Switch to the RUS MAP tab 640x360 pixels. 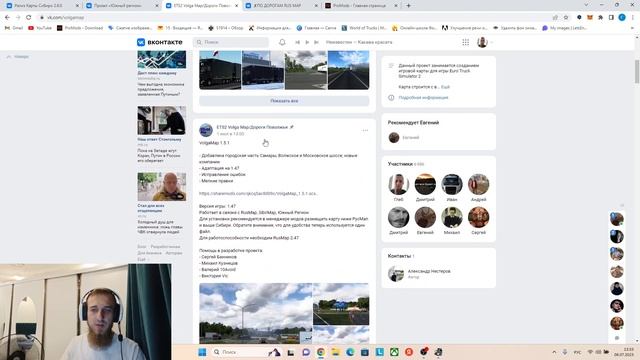281,6
